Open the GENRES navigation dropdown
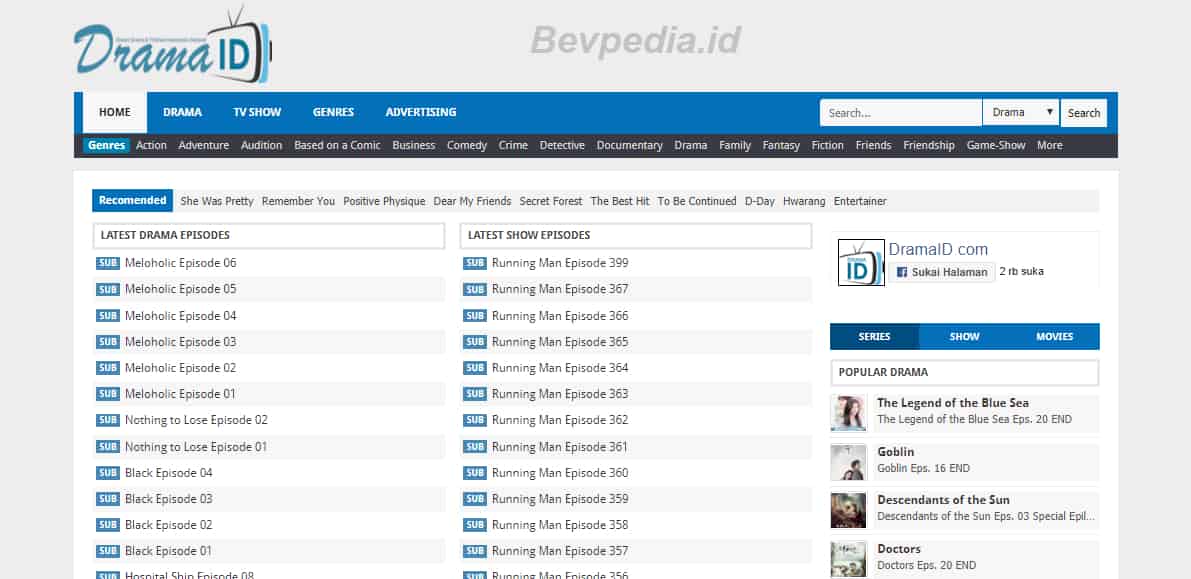This screenshot has height=579, width=1191. [333, 112]
